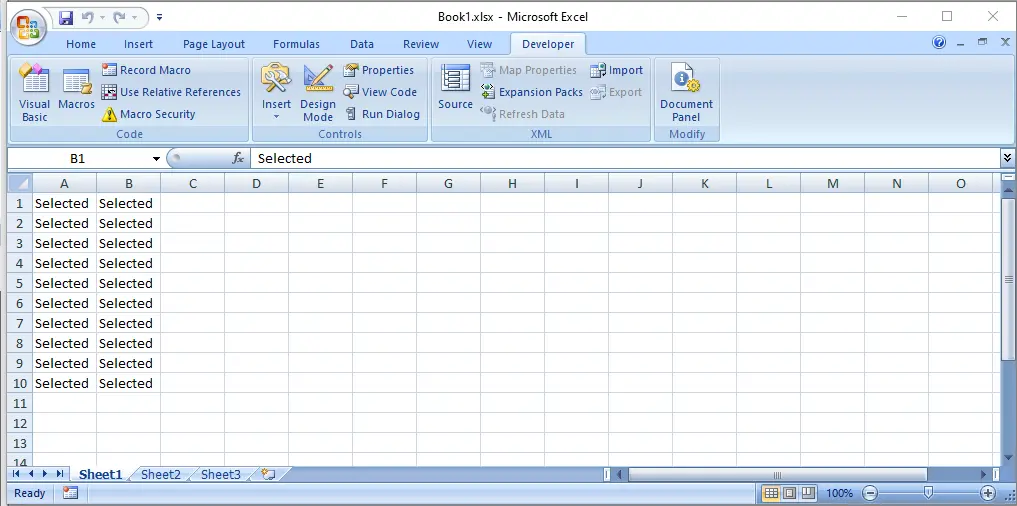Click Run Dialog
Screen dimensions: 1017x506
(382, 114)
